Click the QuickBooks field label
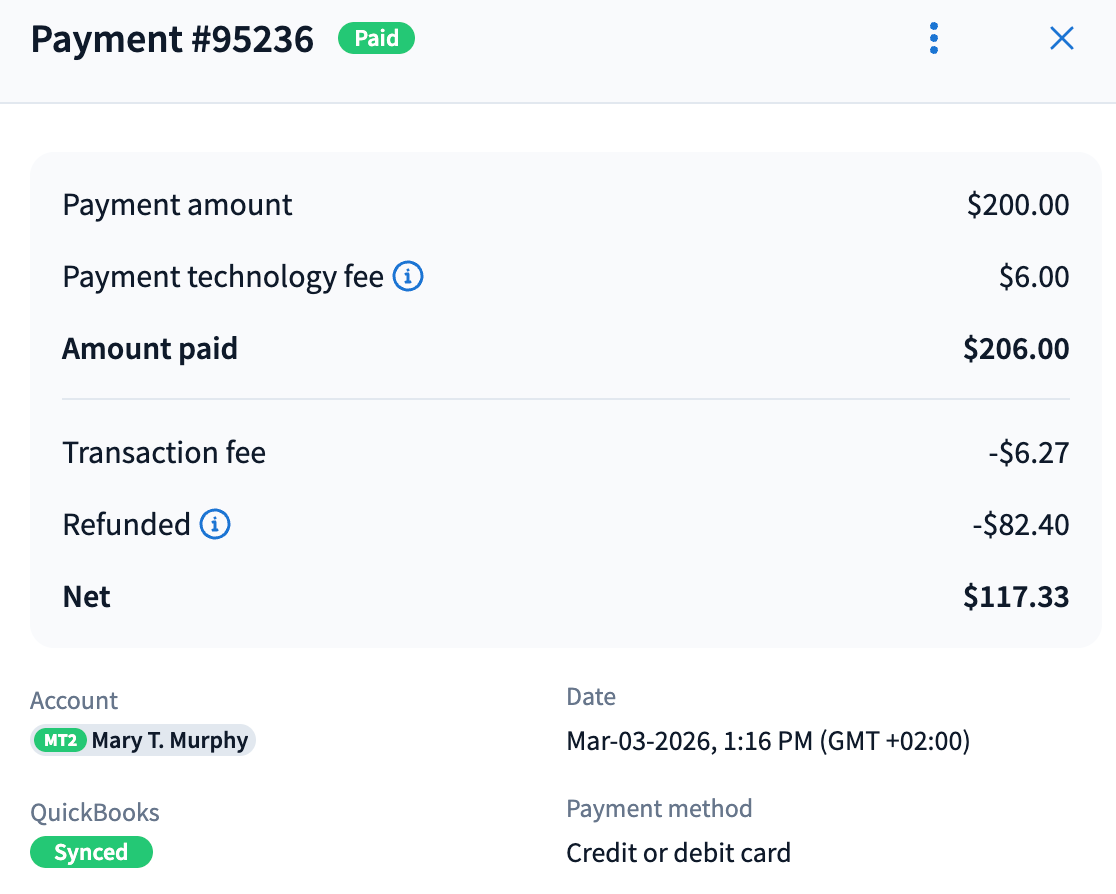 click(x=95, y=813)
